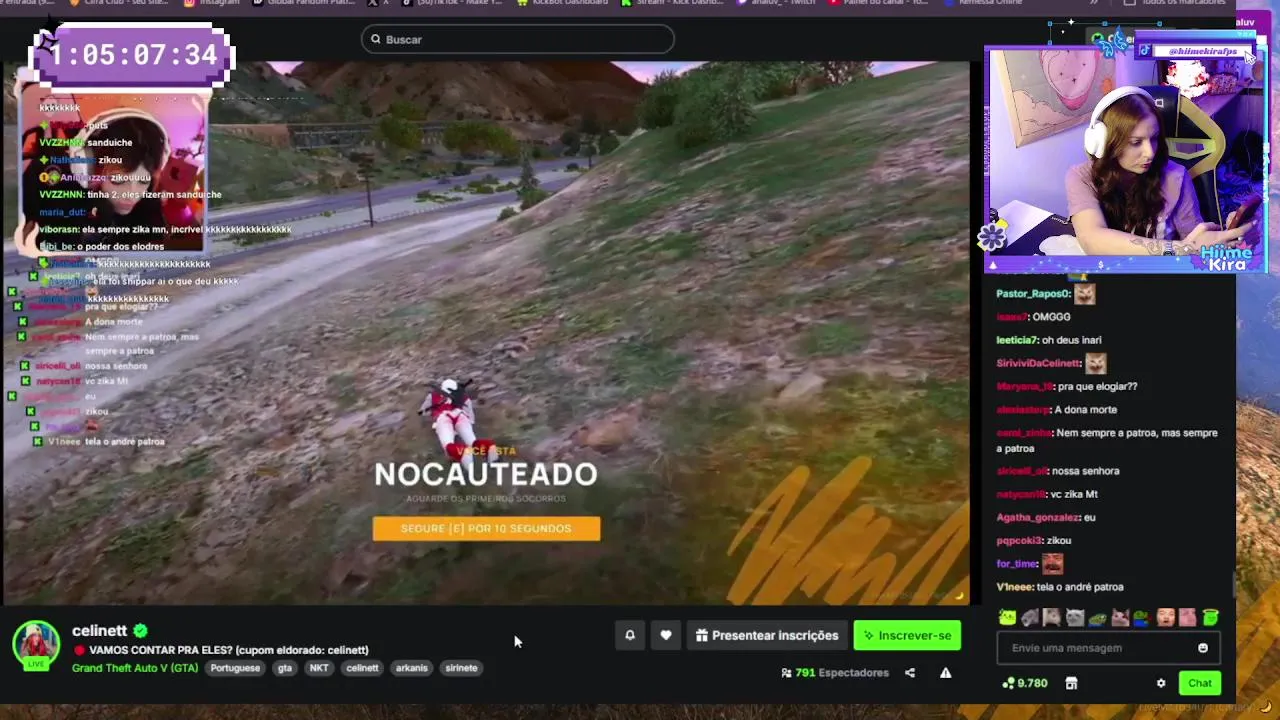The height and width of the screenshot is (720, 1280).
Task: Click username SiriviviDaCelinett in chat
Action: click(1038, 363)
